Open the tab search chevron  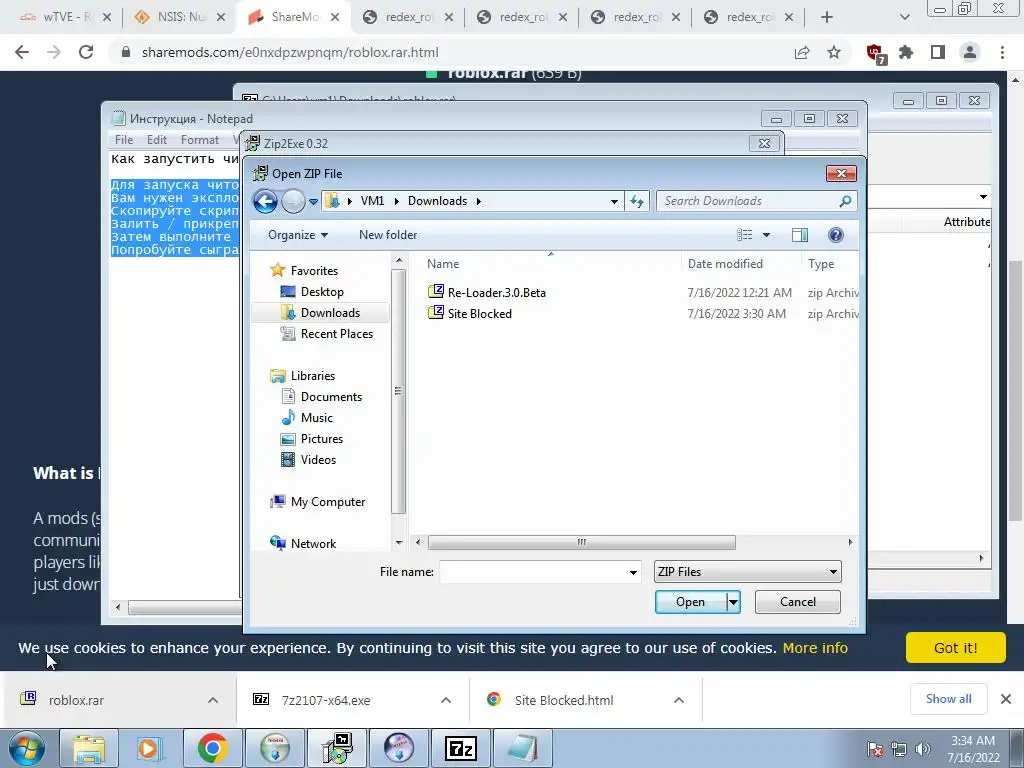[904, 17]
